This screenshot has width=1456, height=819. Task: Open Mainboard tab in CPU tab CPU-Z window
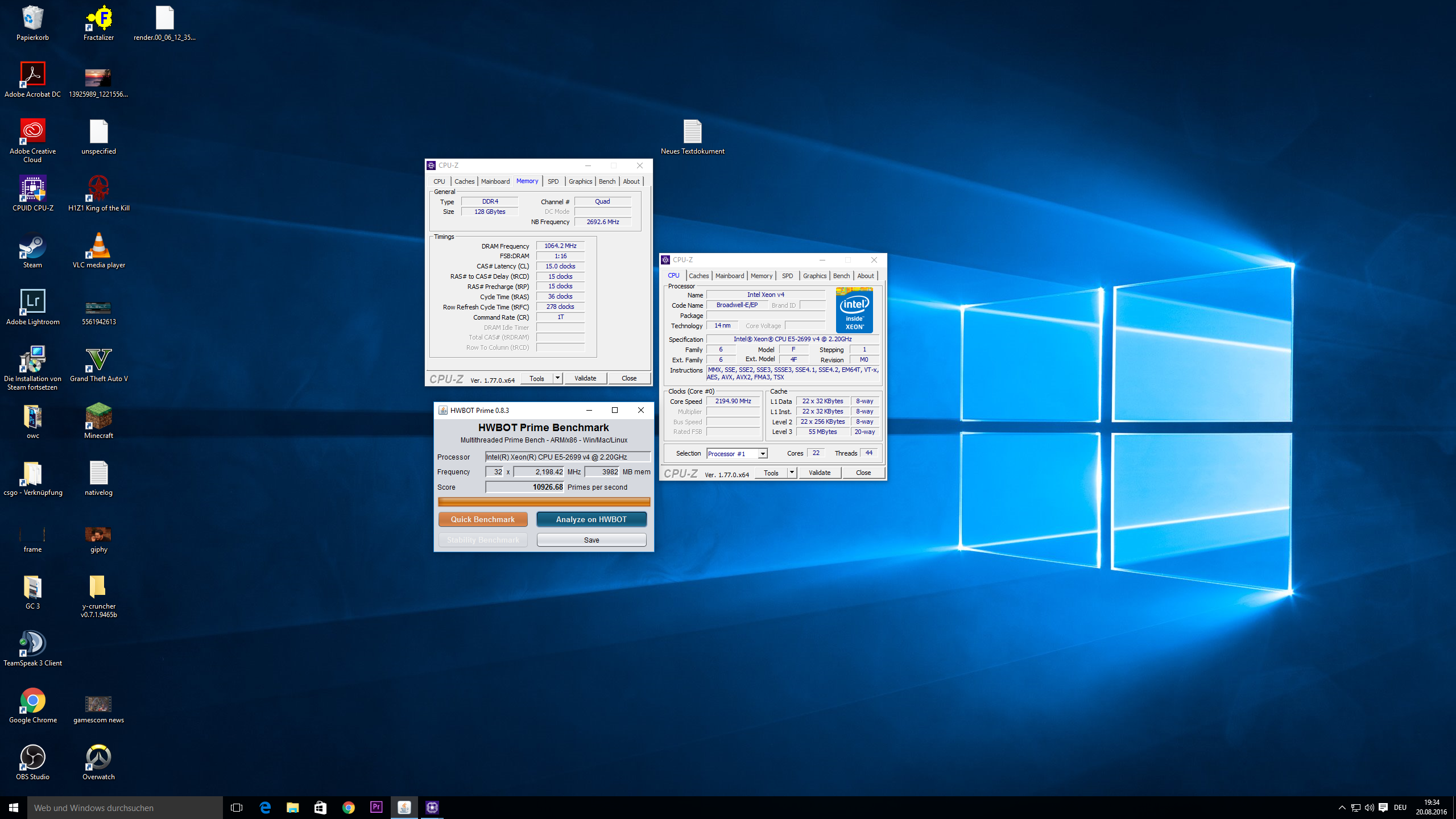pos(729,276)
